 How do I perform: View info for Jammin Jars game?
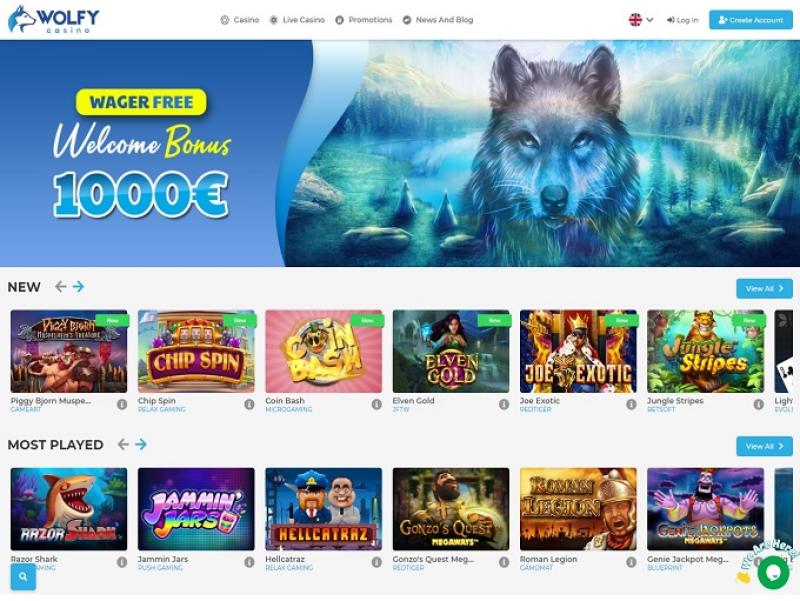(x=249, y=562)
